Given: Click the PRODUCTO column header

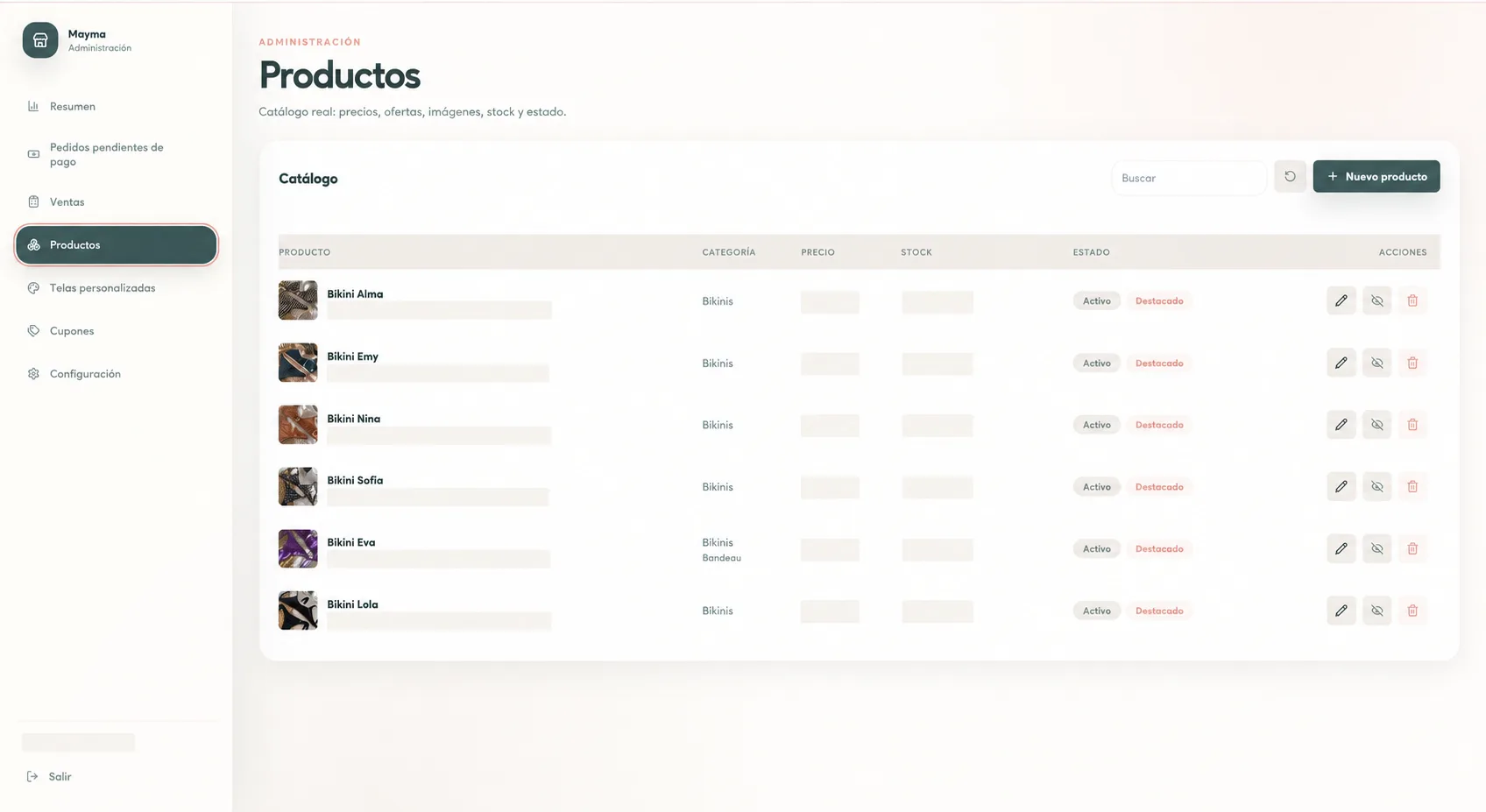Looking at the screenshot, I should point(304,252).
